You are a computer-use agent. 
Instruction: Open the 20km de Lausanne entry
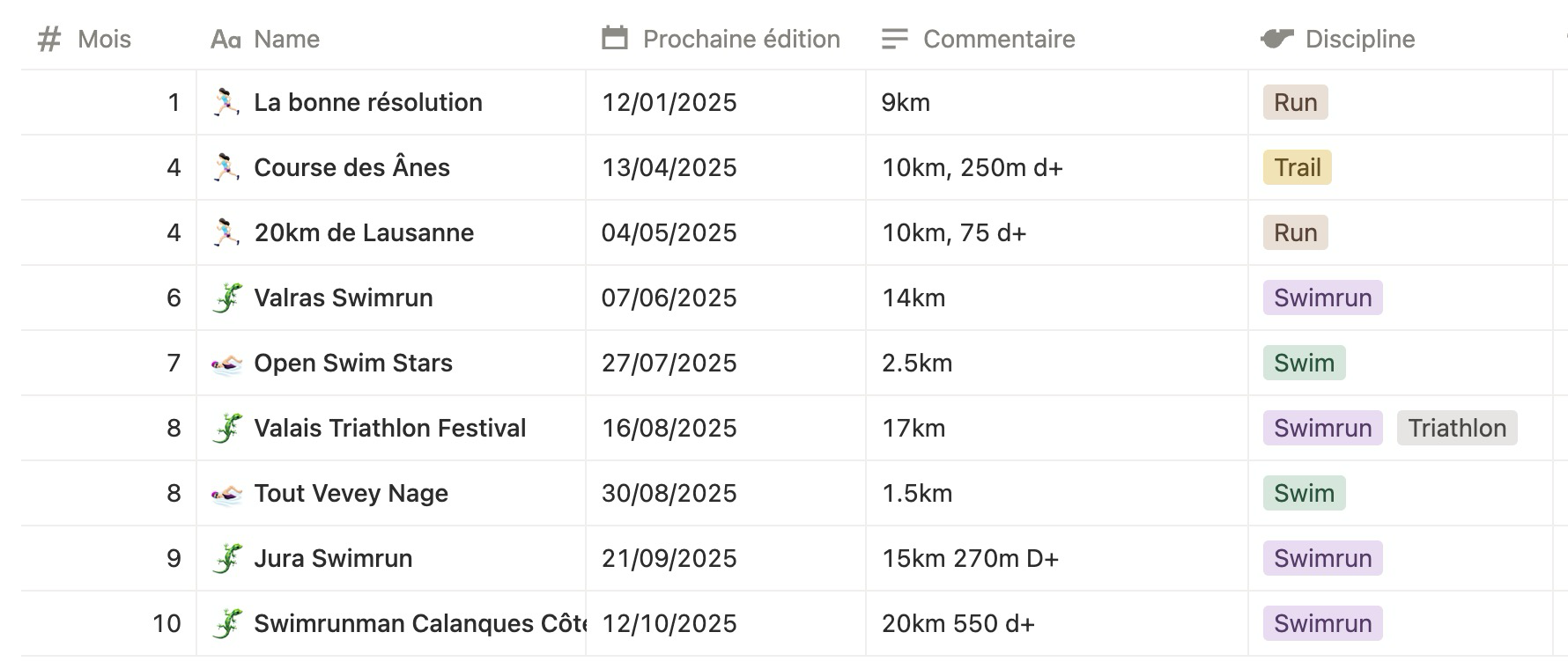[x=364, y=233]
